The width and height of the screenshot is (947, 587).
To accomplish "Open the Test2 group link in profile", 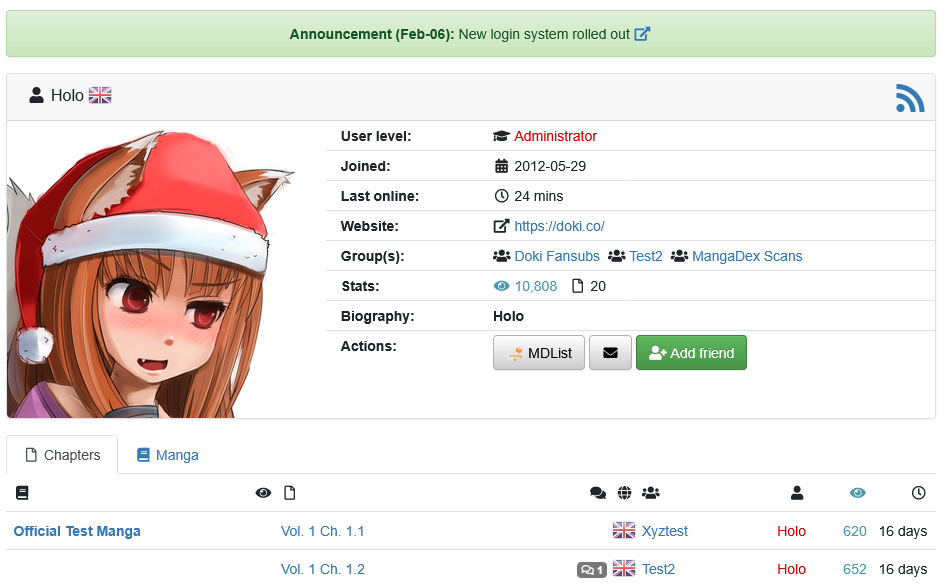I will (x=646, y=256).
